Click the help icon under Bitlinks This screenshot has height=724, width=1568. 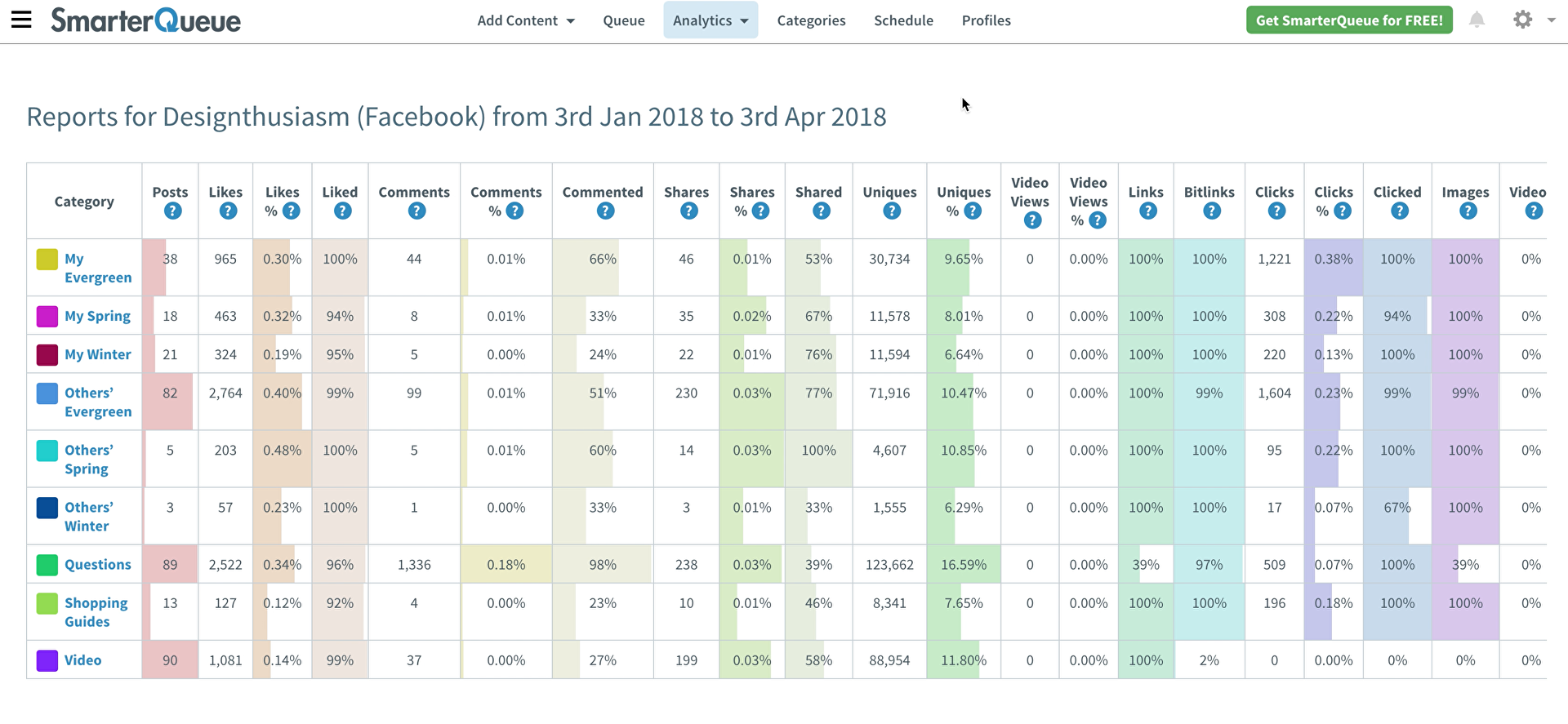coord(1212,211)
